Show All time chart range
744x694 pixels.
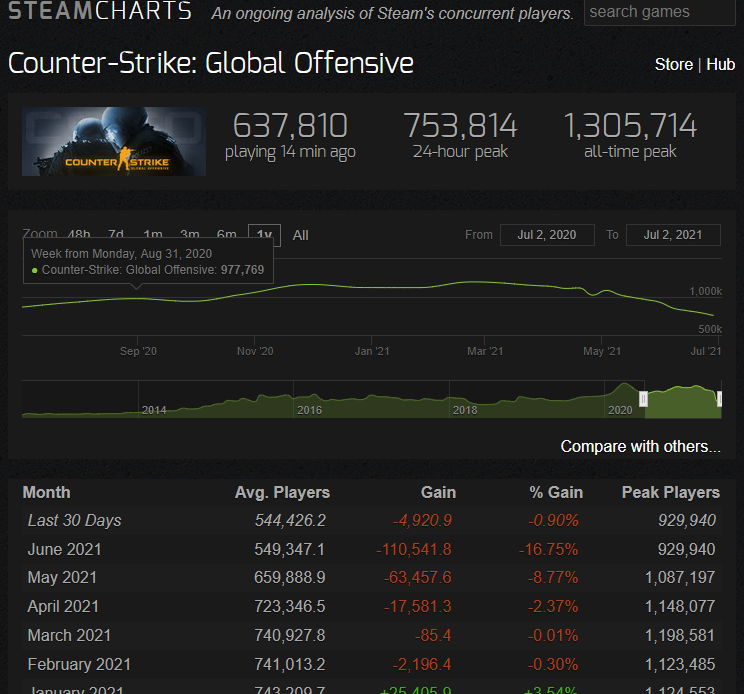click(301, 235)
